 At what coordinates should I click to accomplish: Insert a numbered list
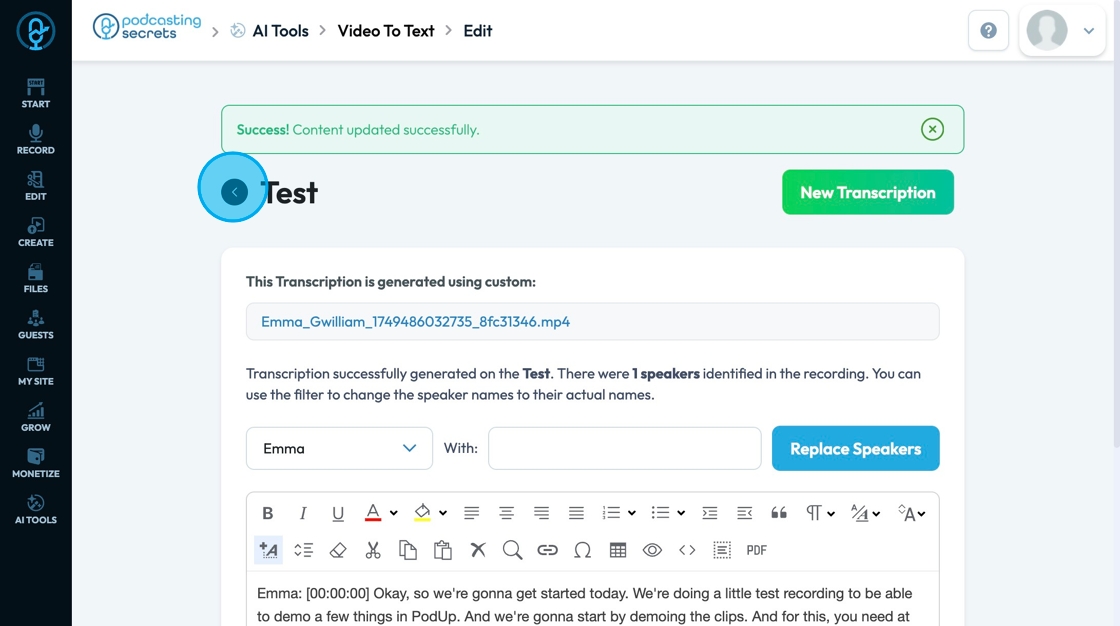[x=611, y=513]
